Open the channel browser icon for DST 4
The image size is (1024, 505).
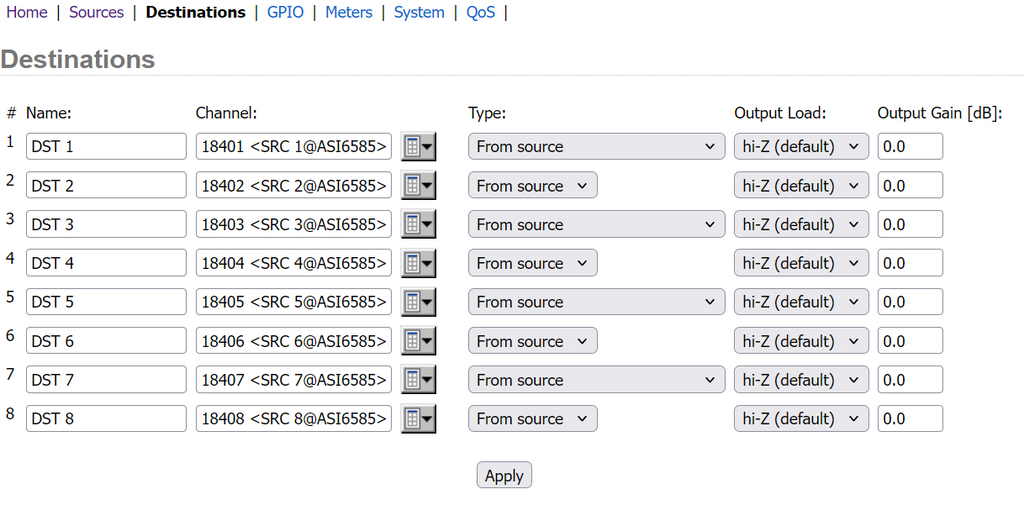tap(418, 263)
